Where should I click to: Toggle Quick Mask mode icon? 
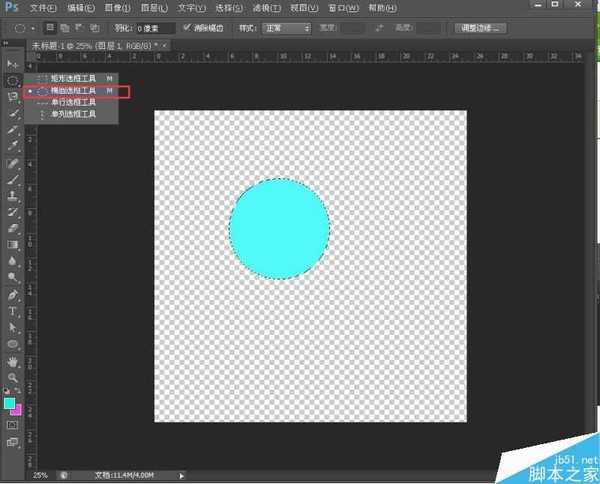14,425
